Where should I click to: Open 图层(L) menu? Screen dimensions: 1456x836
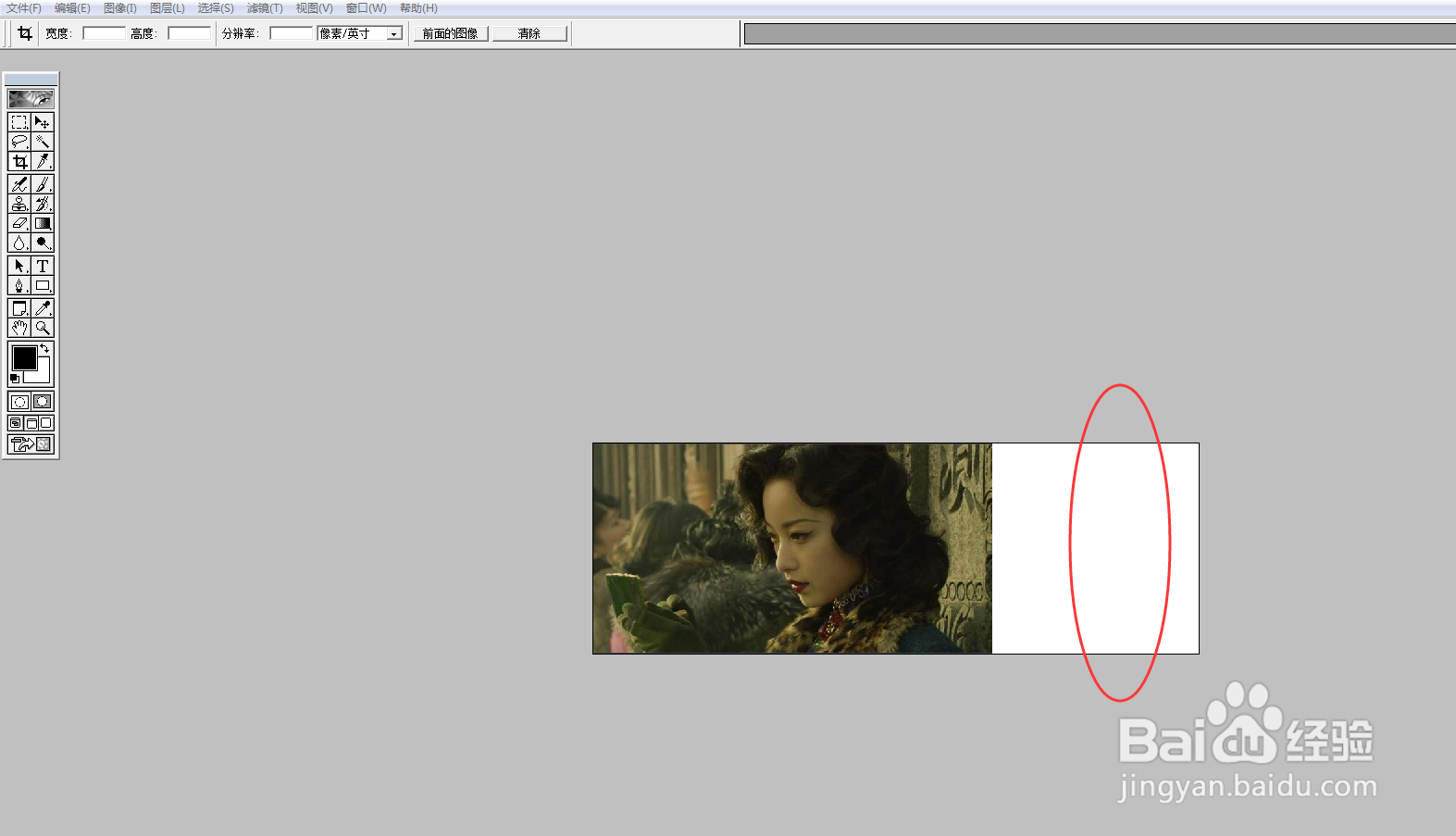click(x=168, y=8)
